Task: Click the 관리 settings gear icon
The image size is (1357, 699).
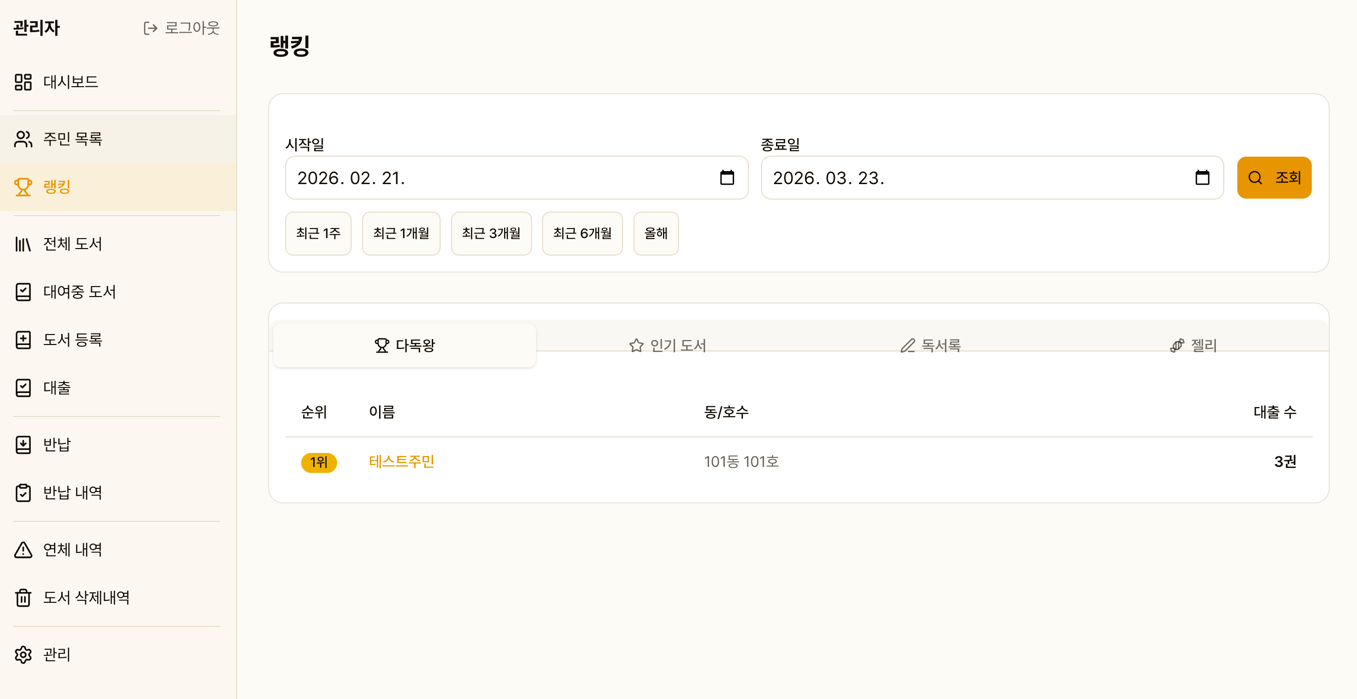Action: point(23,655)
